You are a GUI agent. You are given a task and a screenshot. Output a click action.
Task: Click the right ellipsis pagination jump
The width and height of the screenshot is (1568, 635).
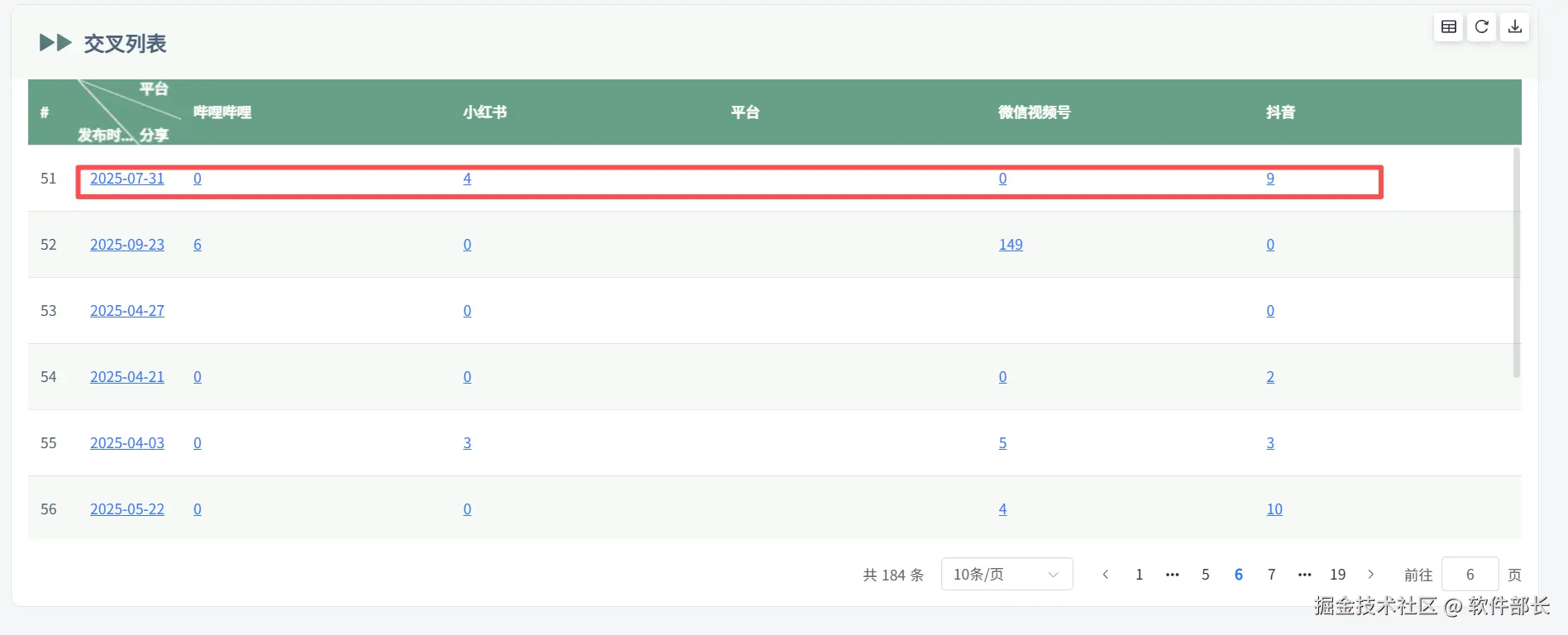pyautogui.click(x=1305, y=574)
